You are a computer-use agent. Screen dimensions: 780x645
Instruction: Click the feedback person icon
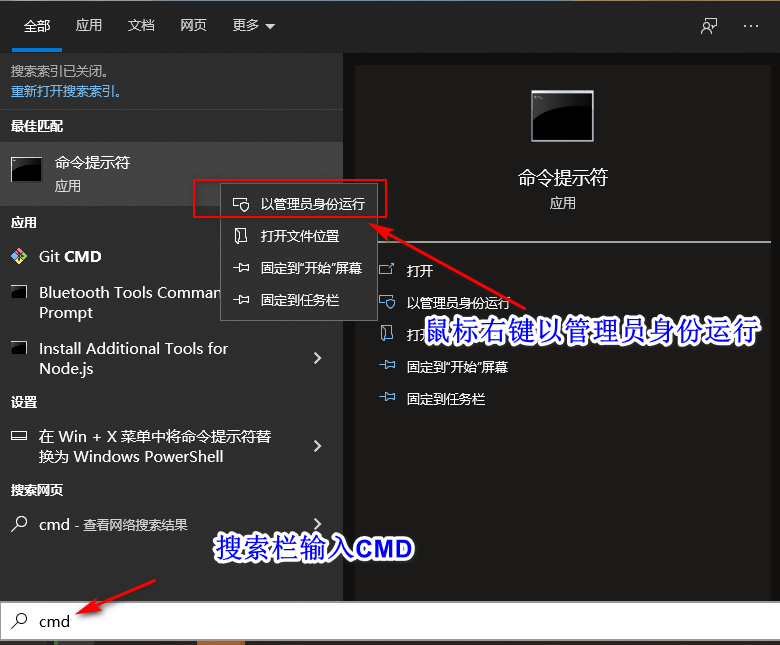[x=709, y=26]
